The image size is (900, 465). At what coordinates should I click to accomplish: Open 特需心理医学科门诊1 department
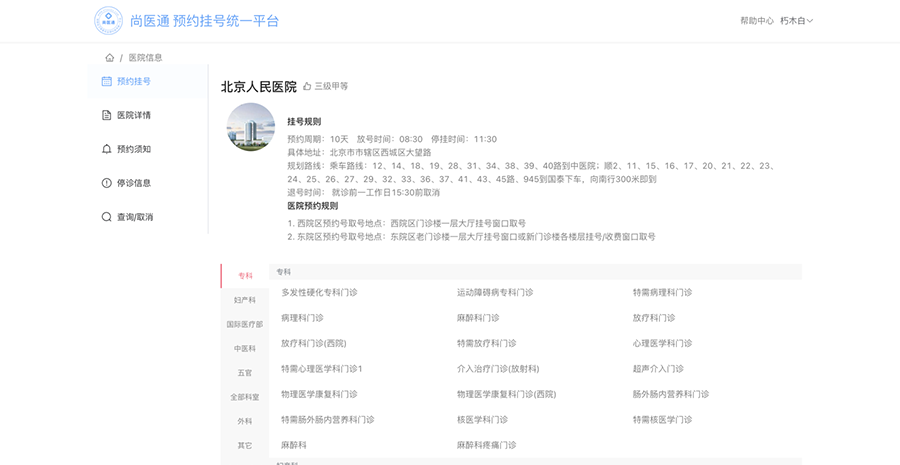pyautogui.click(x=322, y=369)
